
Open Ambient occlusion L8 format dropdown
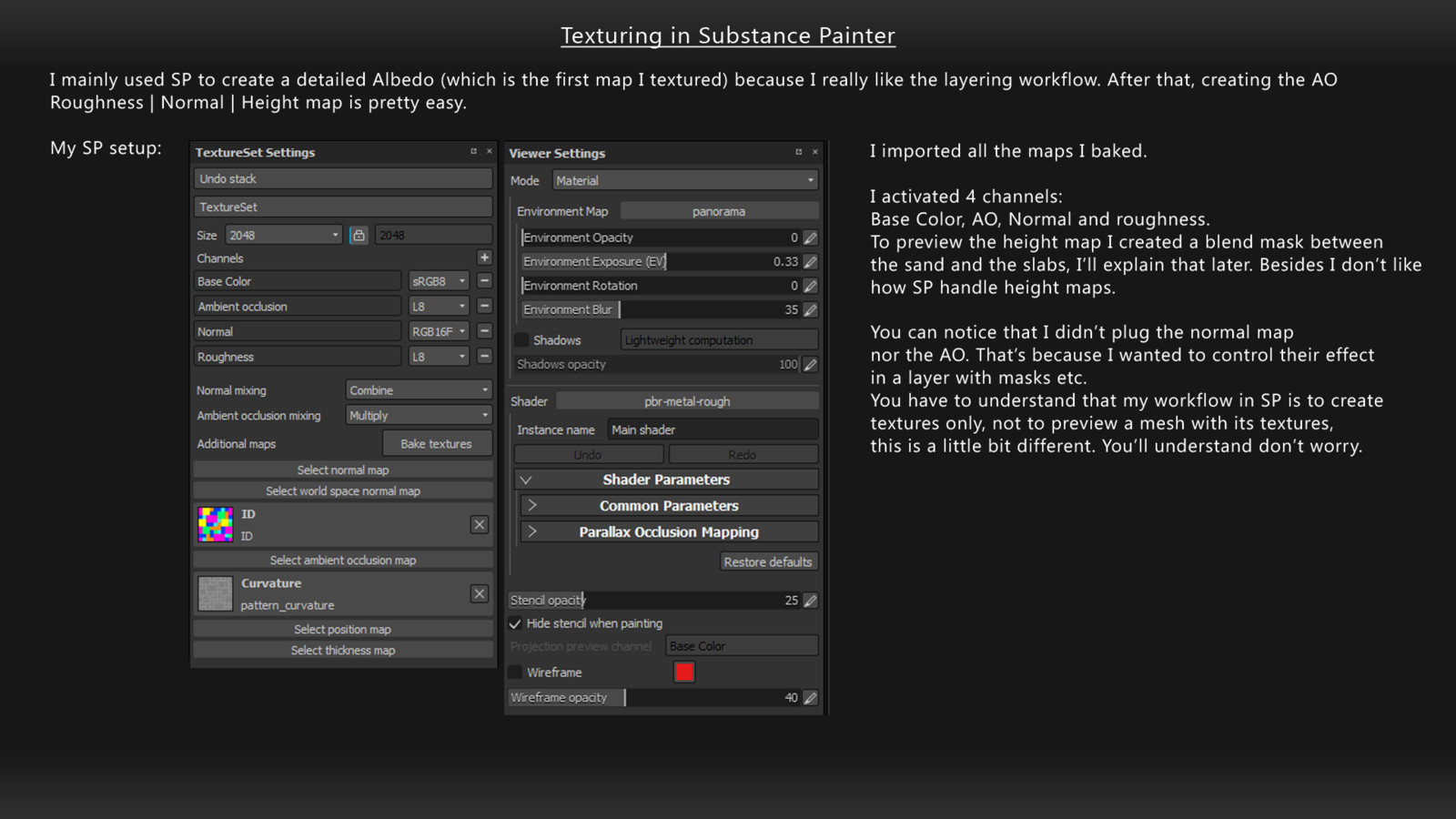point(439,306)
